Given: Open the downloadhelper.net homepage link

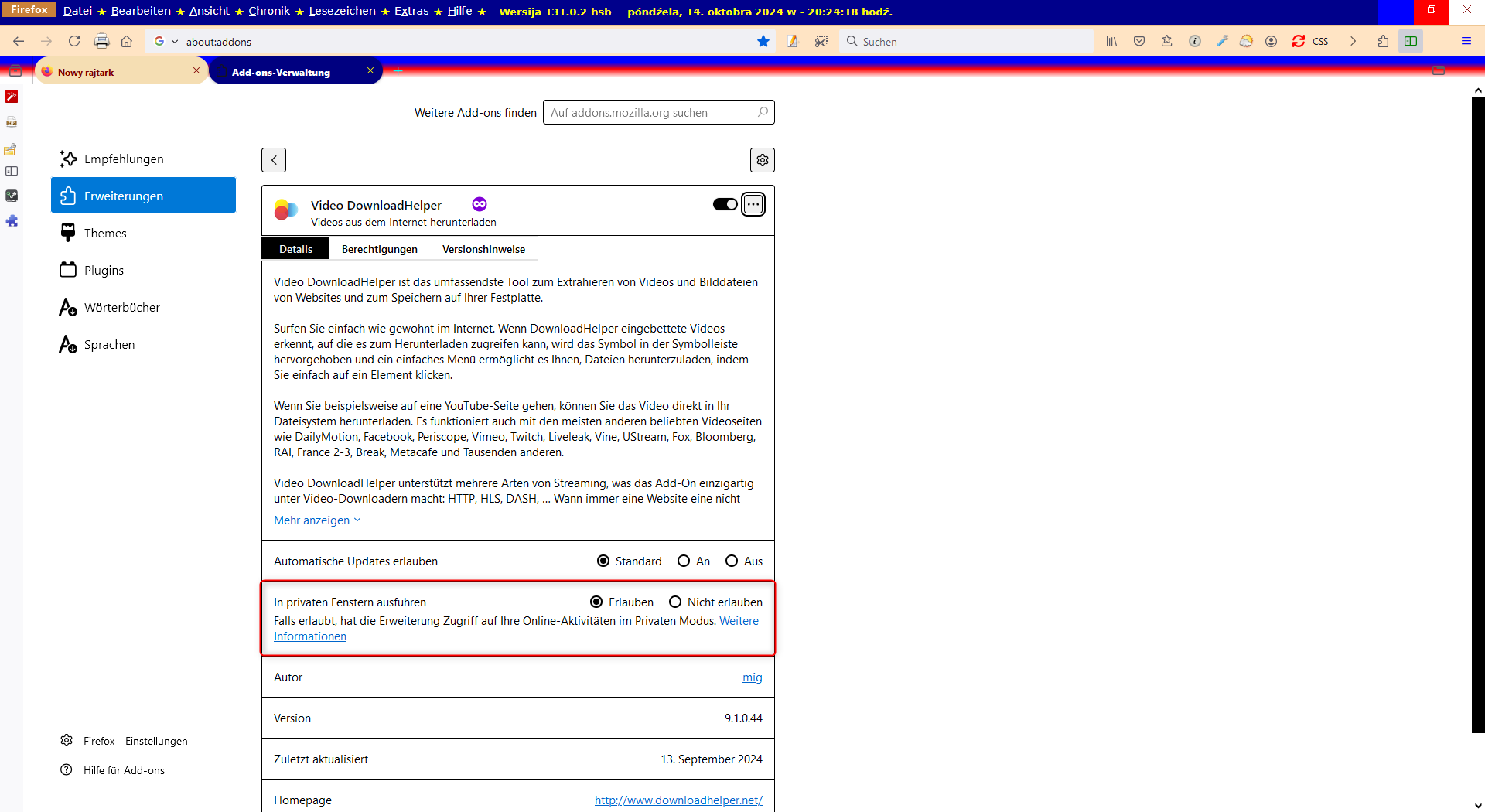Looking at the screenshot, I should 678,800.
